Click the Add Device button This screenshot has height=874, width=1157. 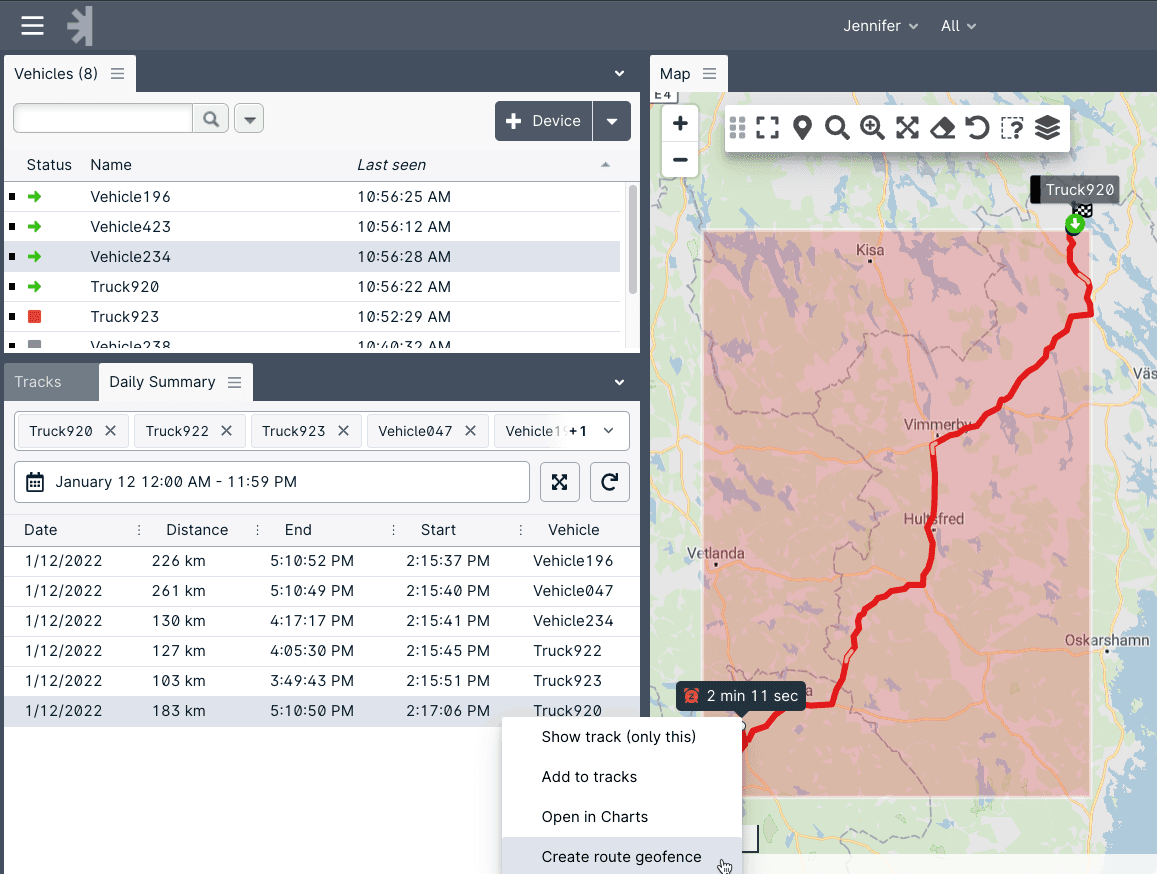[543, 120]
